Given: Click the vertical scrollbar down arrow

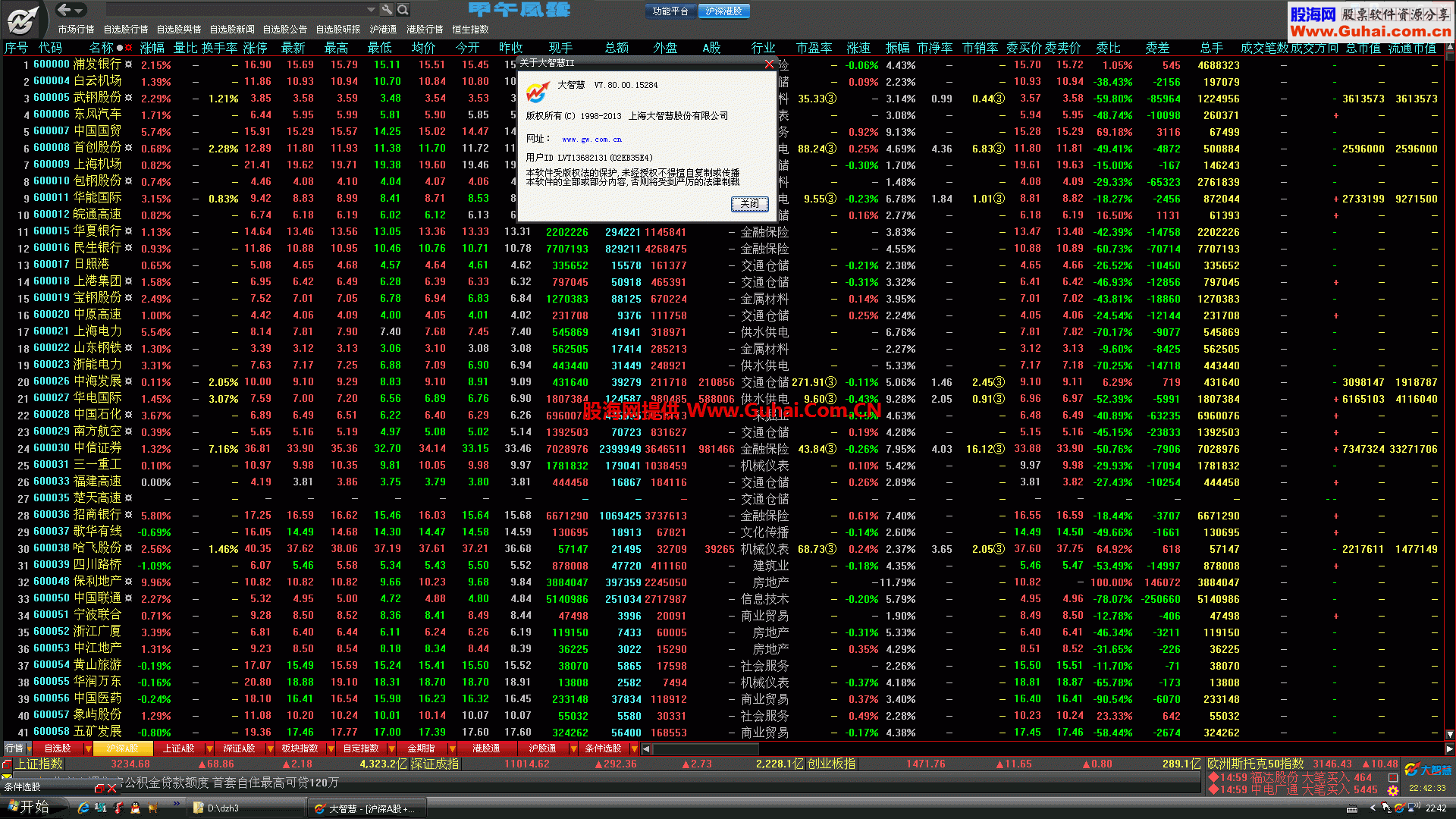Looking at the screenshot, I should pyautogui.click(x=1450, y=734).
